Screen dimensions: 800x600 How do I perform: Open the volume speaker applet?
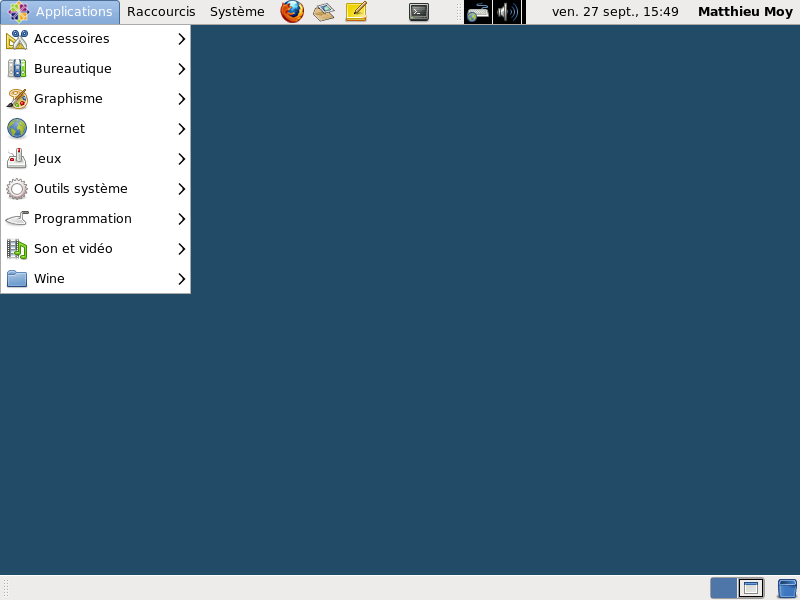coord(507,12)
